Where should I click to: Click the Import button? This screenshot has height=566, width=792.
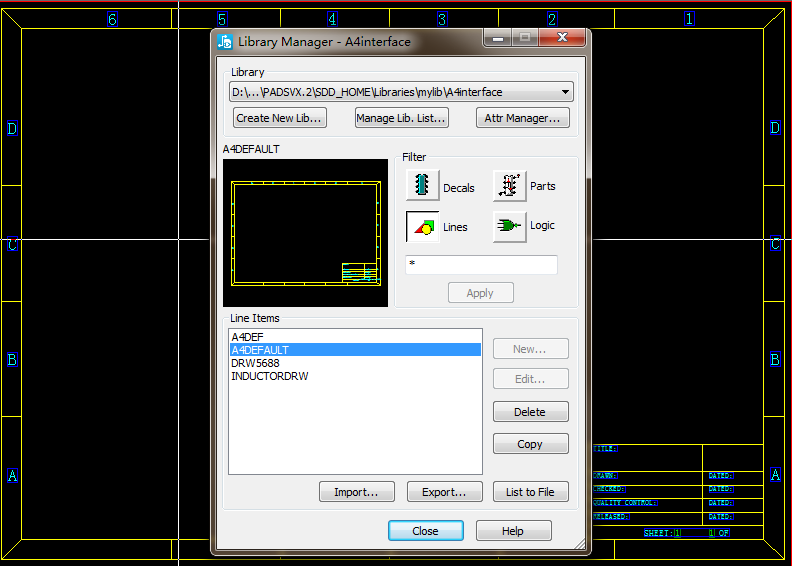pyautogui.click(x=357, y=492)
